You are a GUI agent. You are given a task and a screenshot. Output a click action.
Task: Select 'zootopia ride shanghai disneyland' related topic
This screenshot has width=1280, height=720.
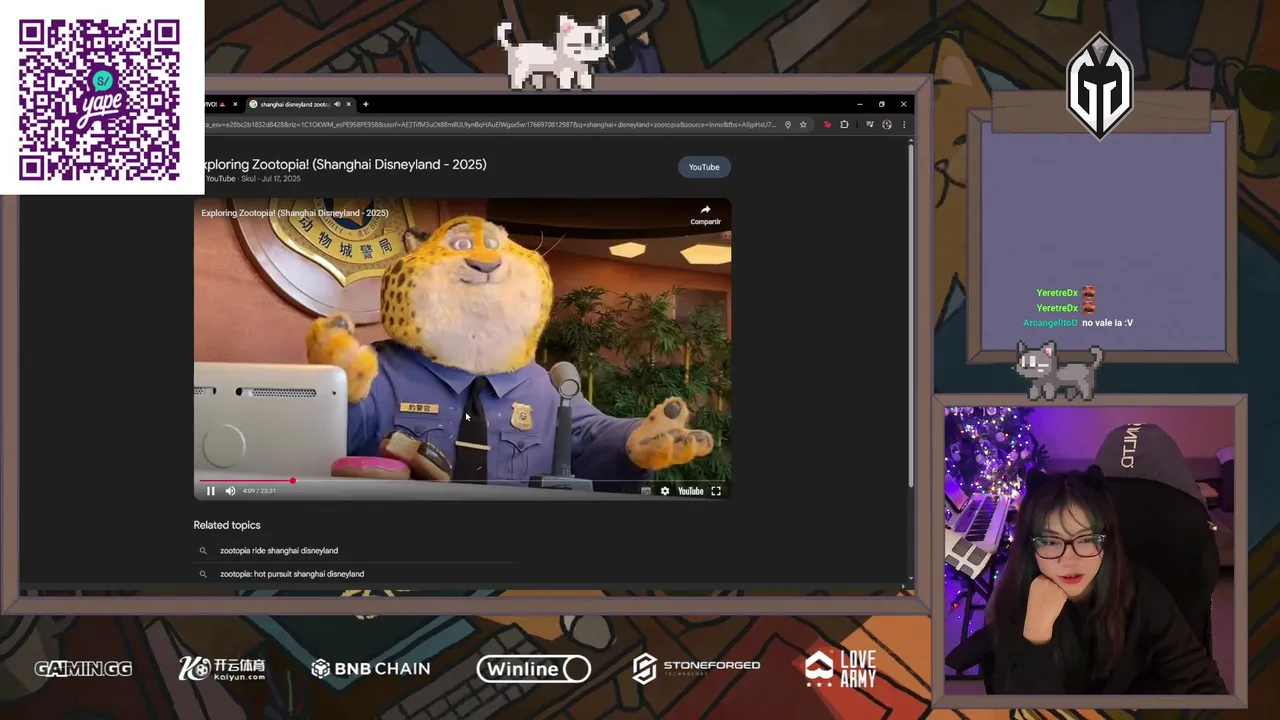click(279, 550)
